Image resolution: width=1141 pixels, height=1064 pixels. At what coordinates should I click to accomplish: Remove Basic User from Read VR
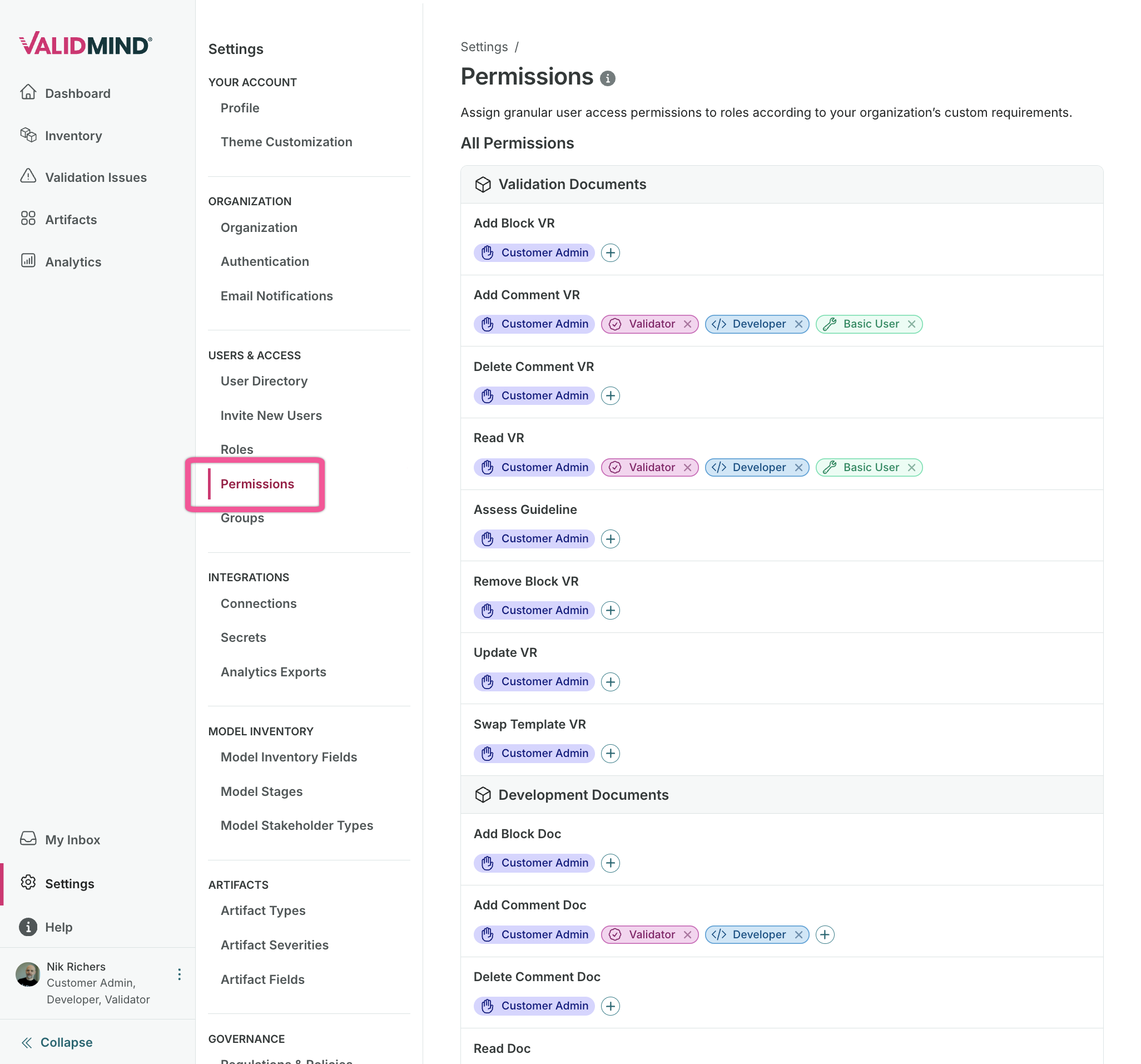coord(911,467)
